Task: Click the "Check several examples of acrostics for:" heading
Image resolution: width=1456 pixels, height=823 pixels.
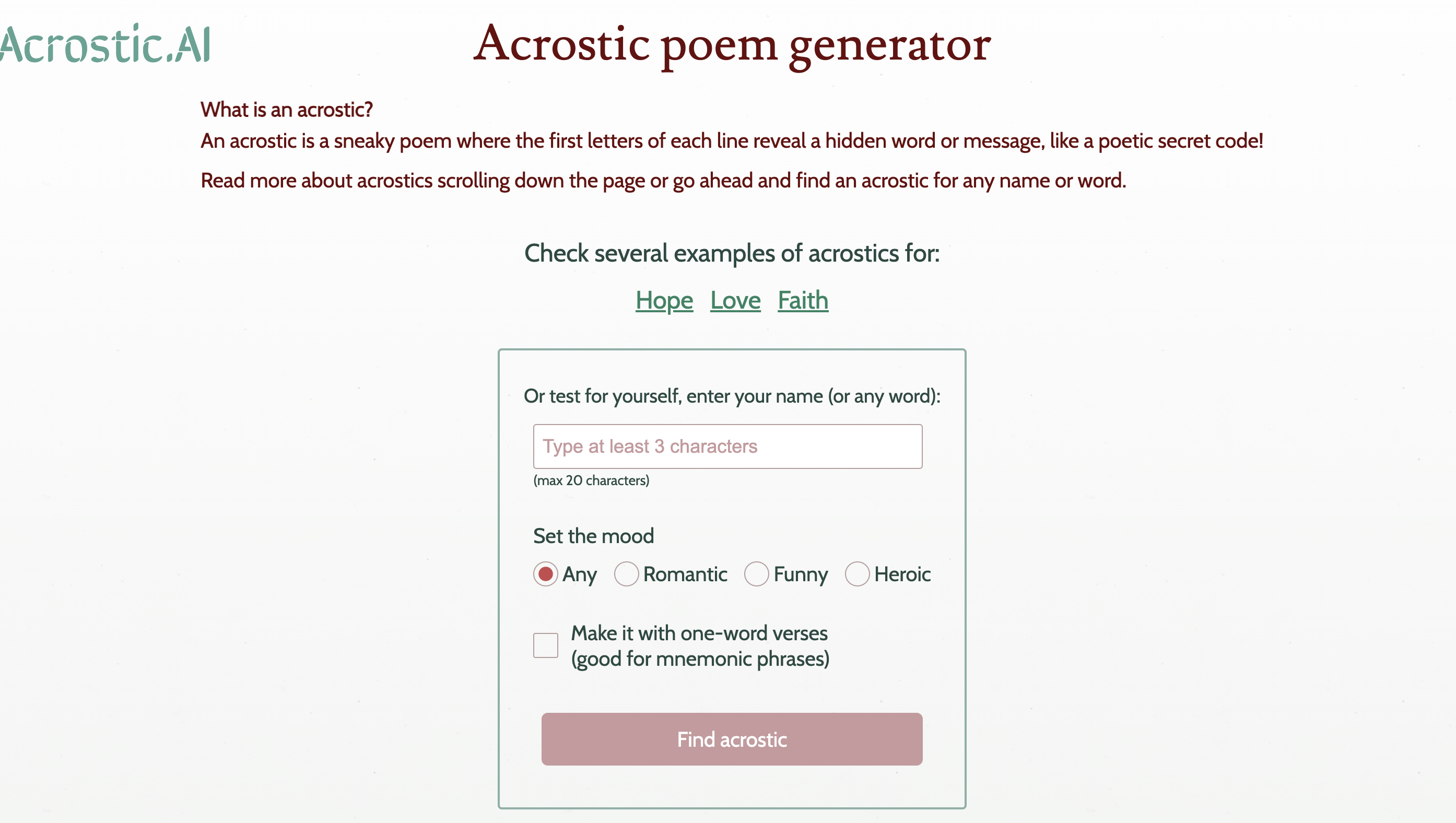Action: (x=732, y=253)
